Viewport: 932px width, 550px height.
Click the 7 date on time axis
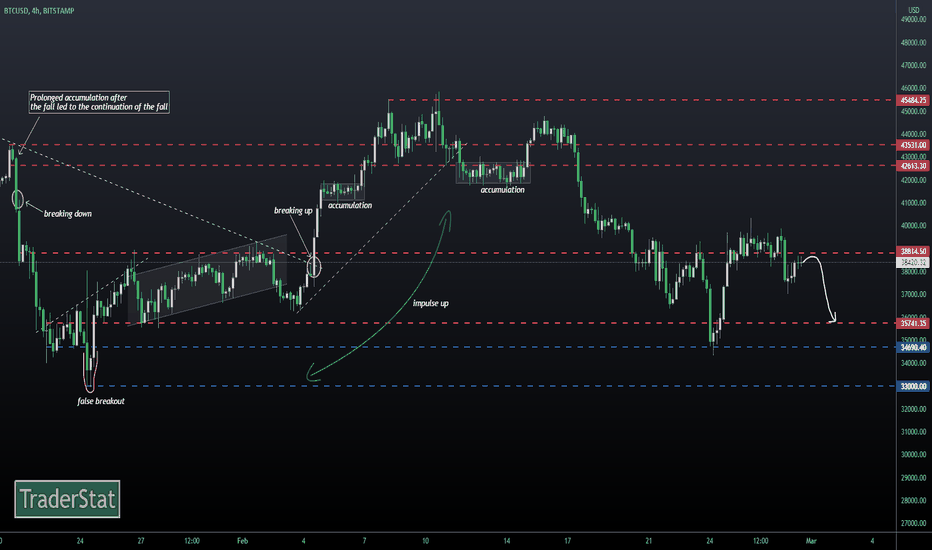364,541
